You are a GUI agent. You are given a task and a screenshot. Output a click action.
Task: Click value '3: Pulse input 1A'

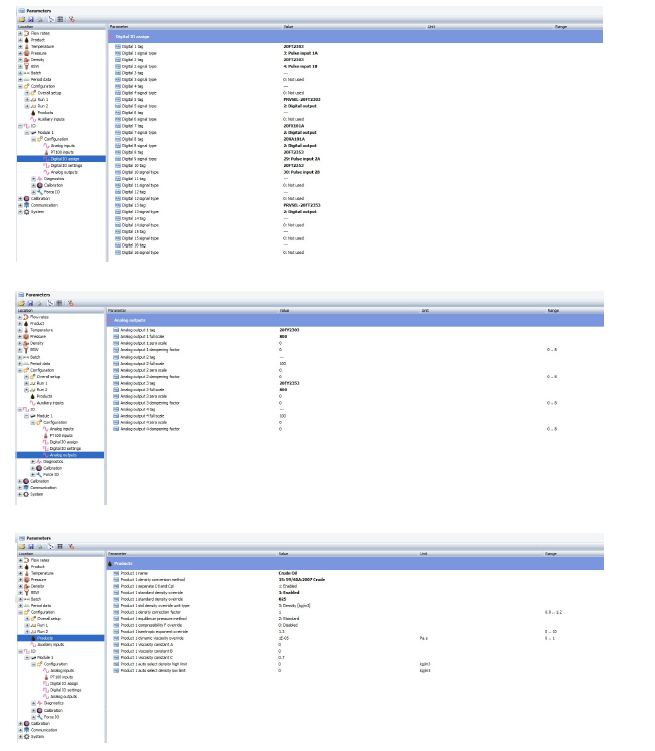pyautogui.click(x=300, y=53)
